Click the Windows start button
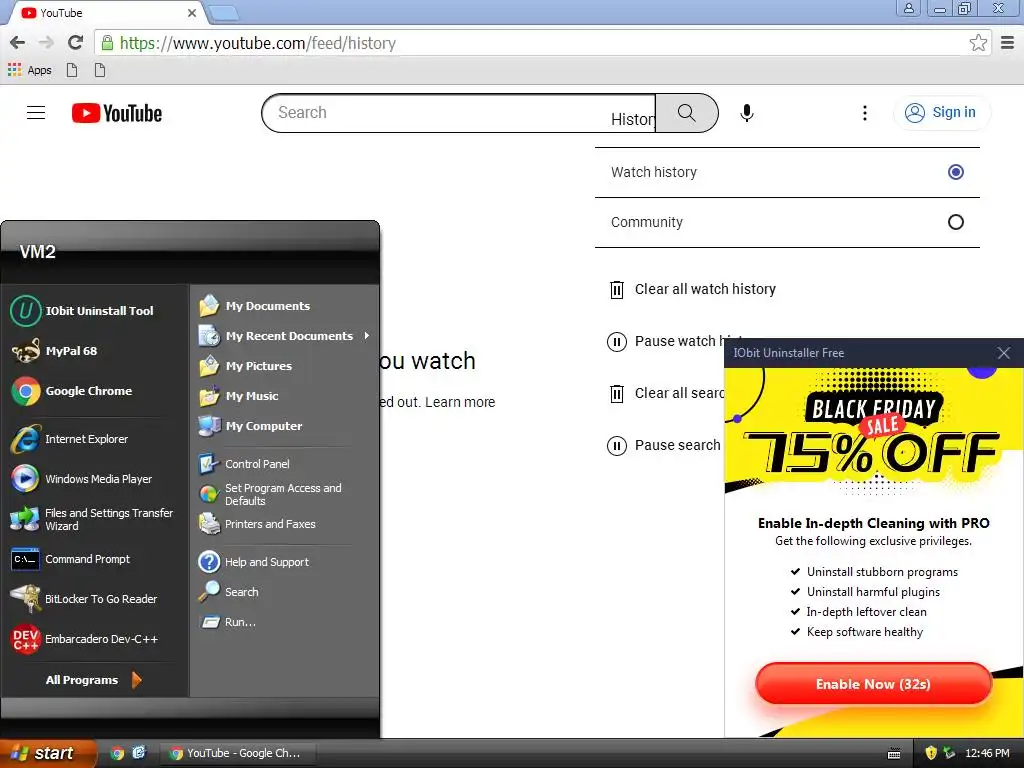 click(x=46, y=753)
